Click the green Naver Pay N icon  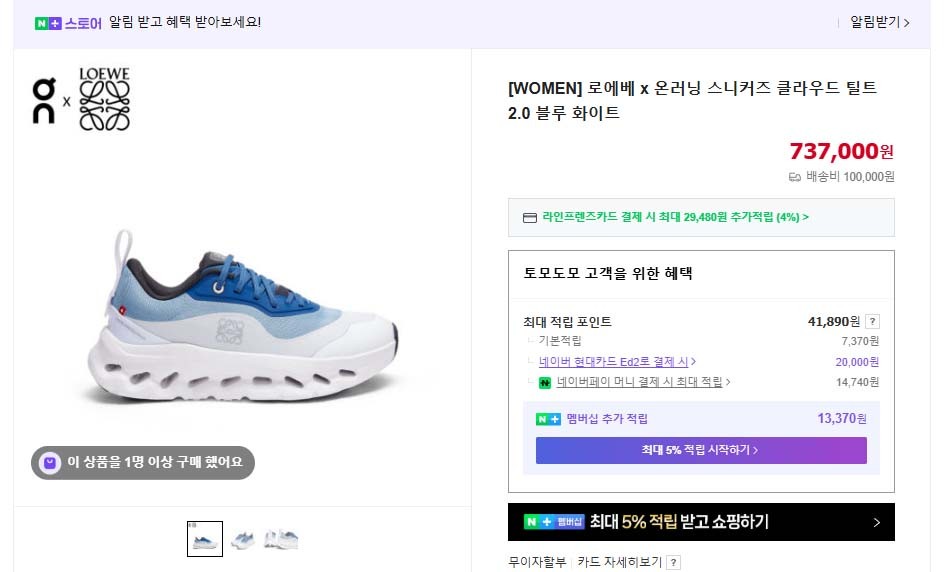coord(545,382)
